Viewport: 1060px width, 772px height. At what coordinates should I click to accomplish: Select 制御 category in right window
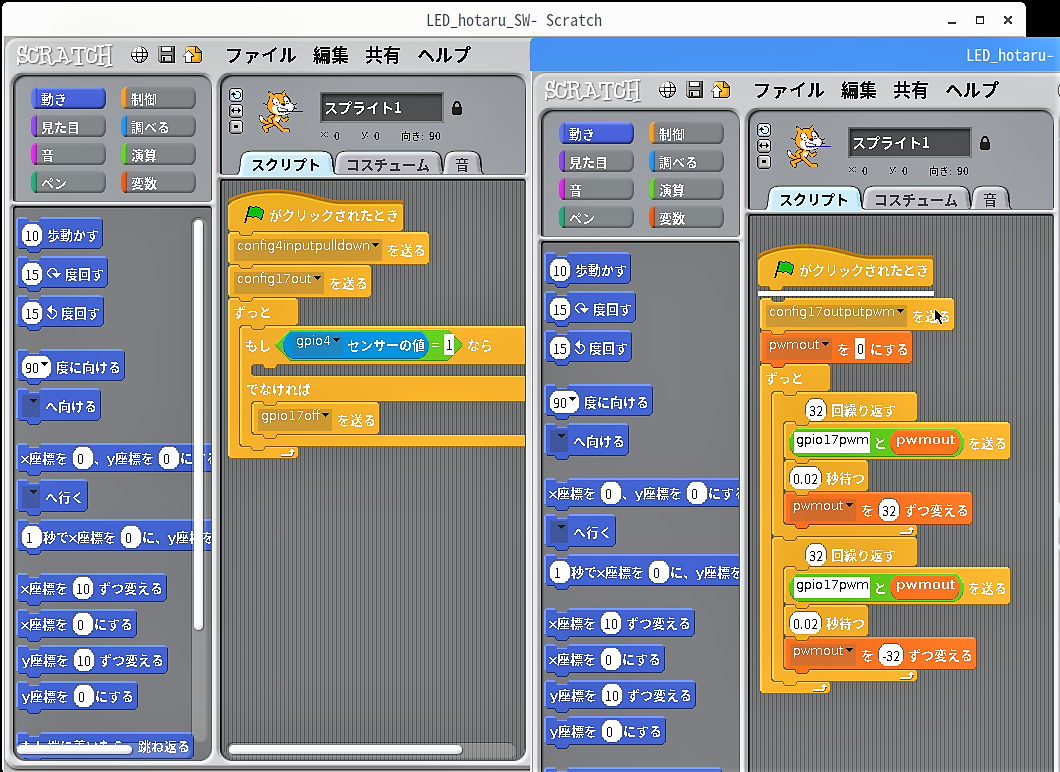pyautogui.click(x=686, y=134)
